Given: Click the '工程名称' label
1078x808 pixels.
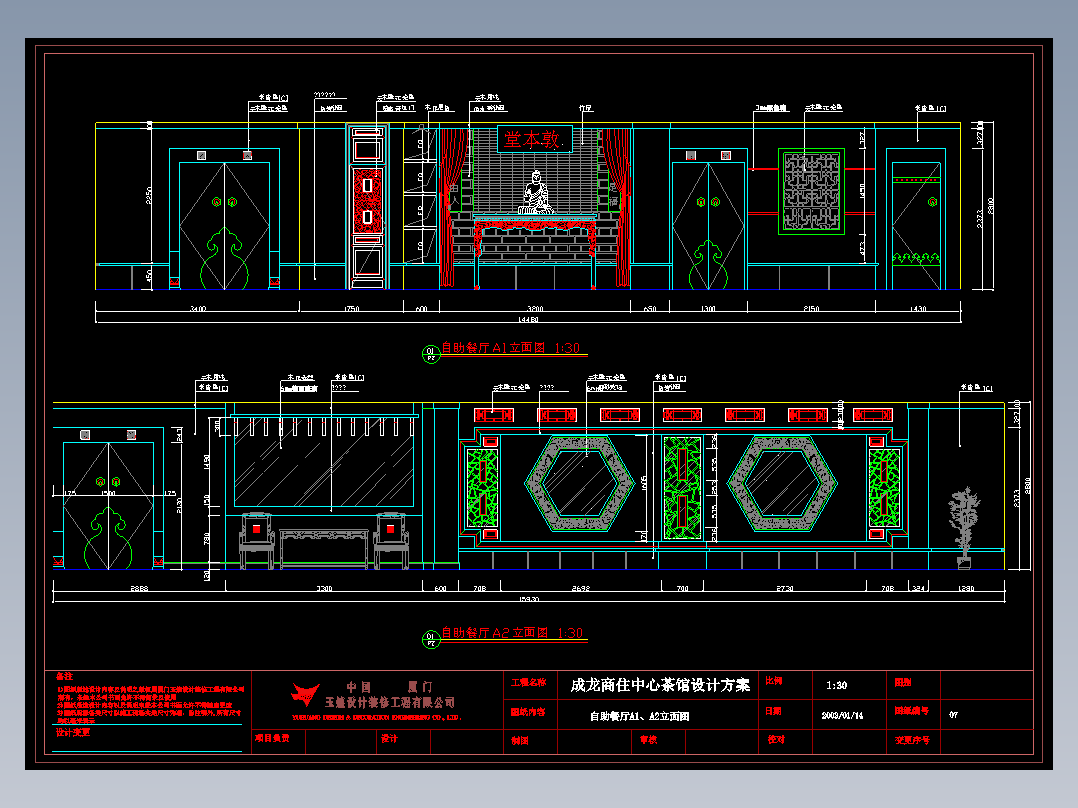Looking at the screenshot, I should point(528,682).
